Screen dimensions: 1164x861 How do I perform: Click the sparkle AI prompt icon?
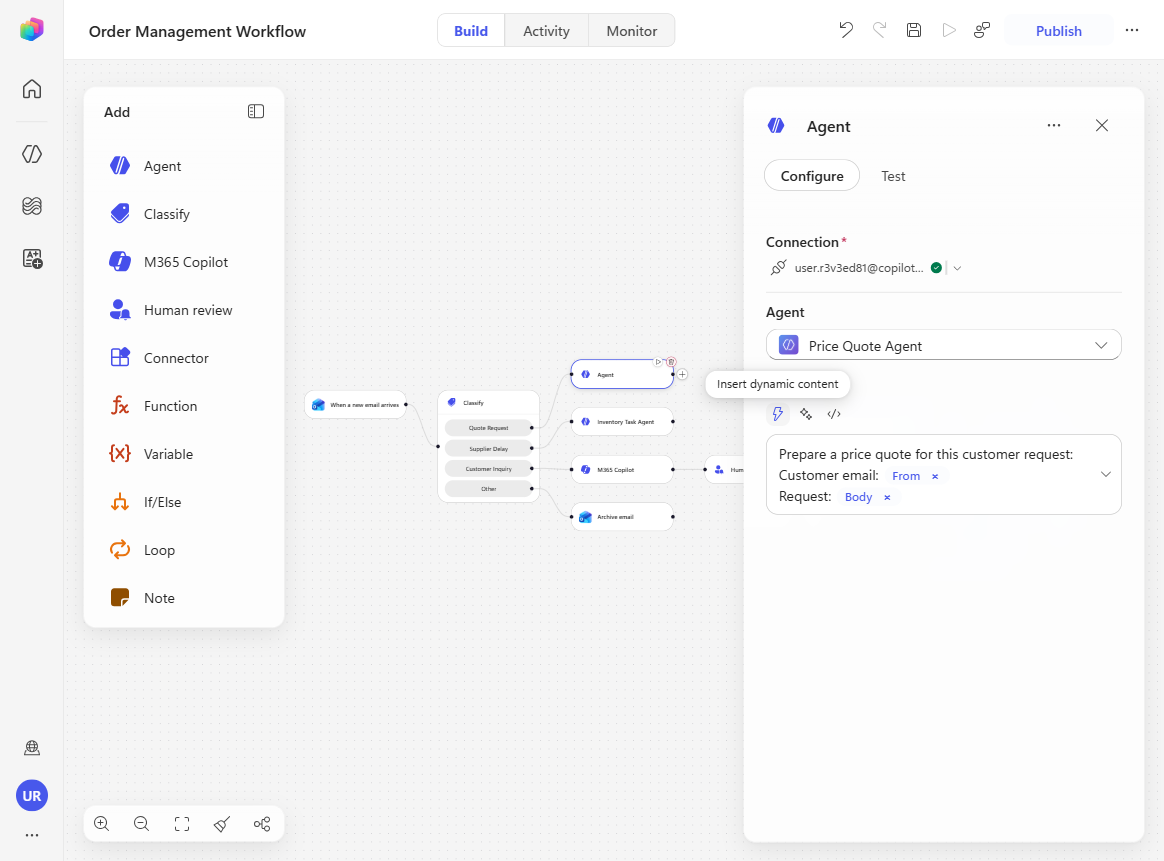[x=805, y=413]
